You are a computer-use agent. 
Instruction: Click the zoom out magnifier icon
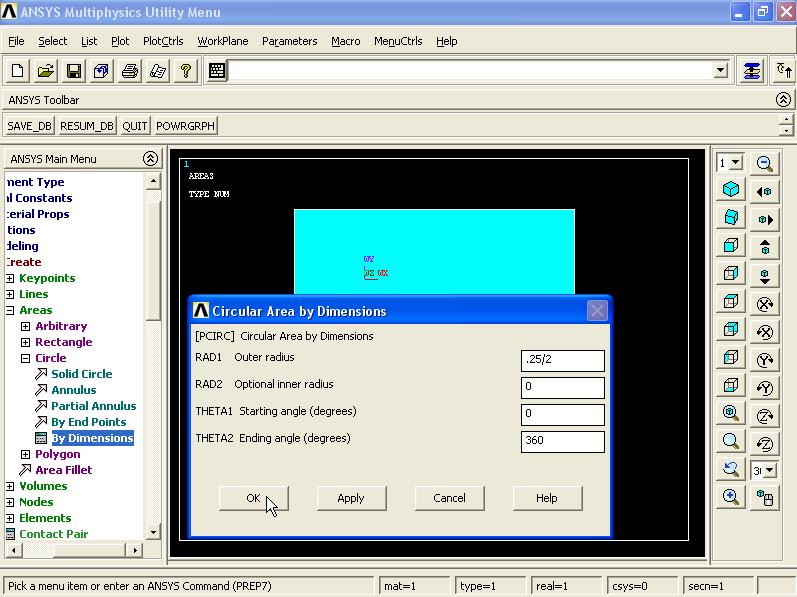(764, 163)
